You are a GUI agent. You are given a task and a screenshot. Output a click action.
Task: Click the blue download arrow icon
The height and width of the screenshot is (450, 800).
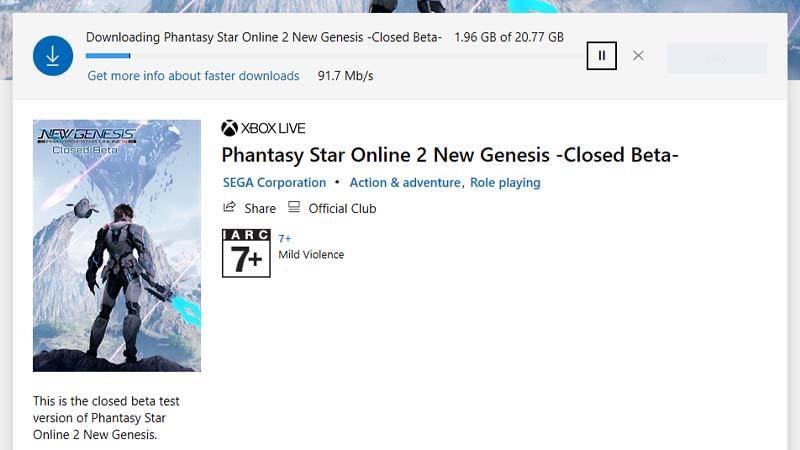point(53,57)
